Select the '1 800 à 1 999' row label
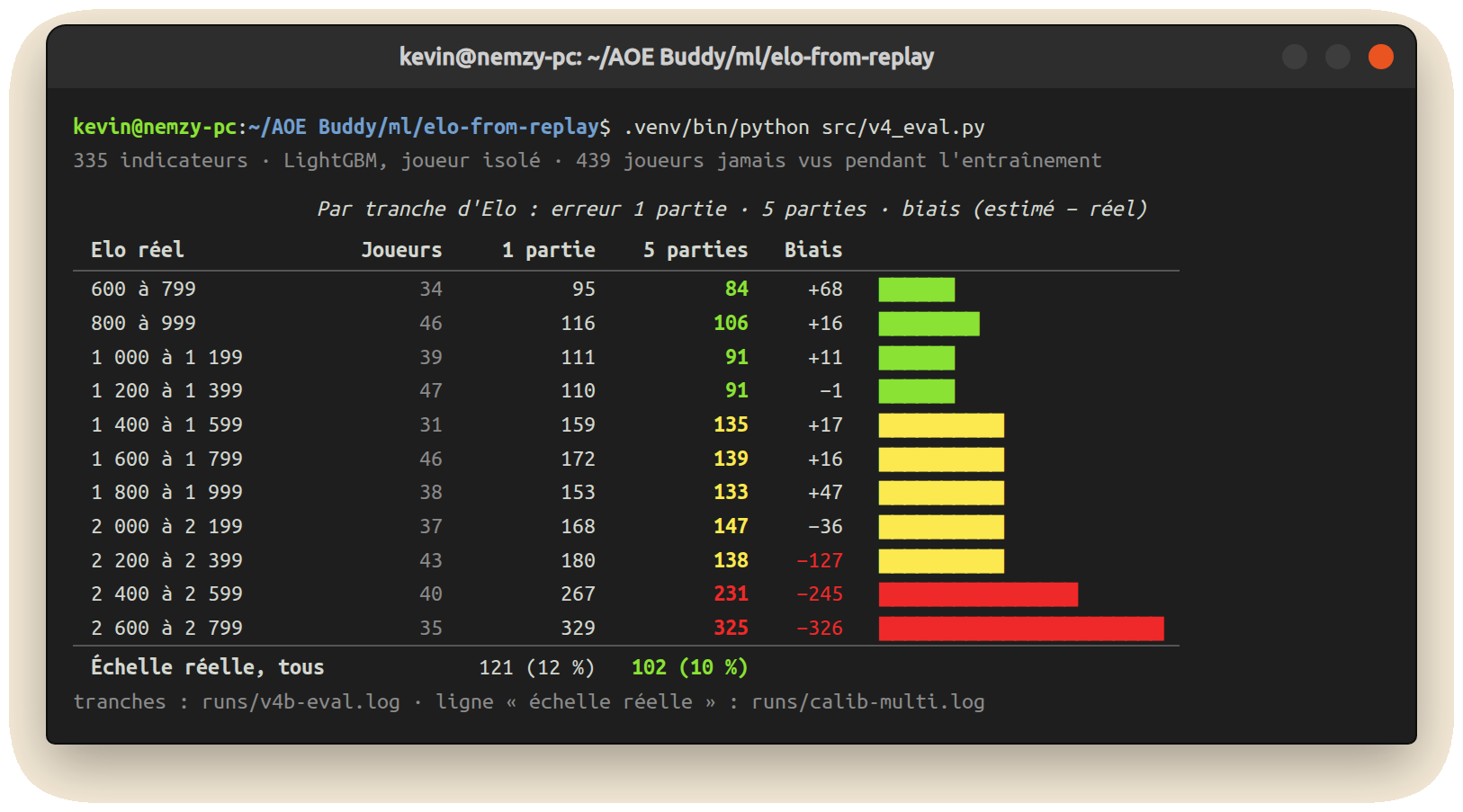Screen dimensions: 1463x812 pos(166,492)
